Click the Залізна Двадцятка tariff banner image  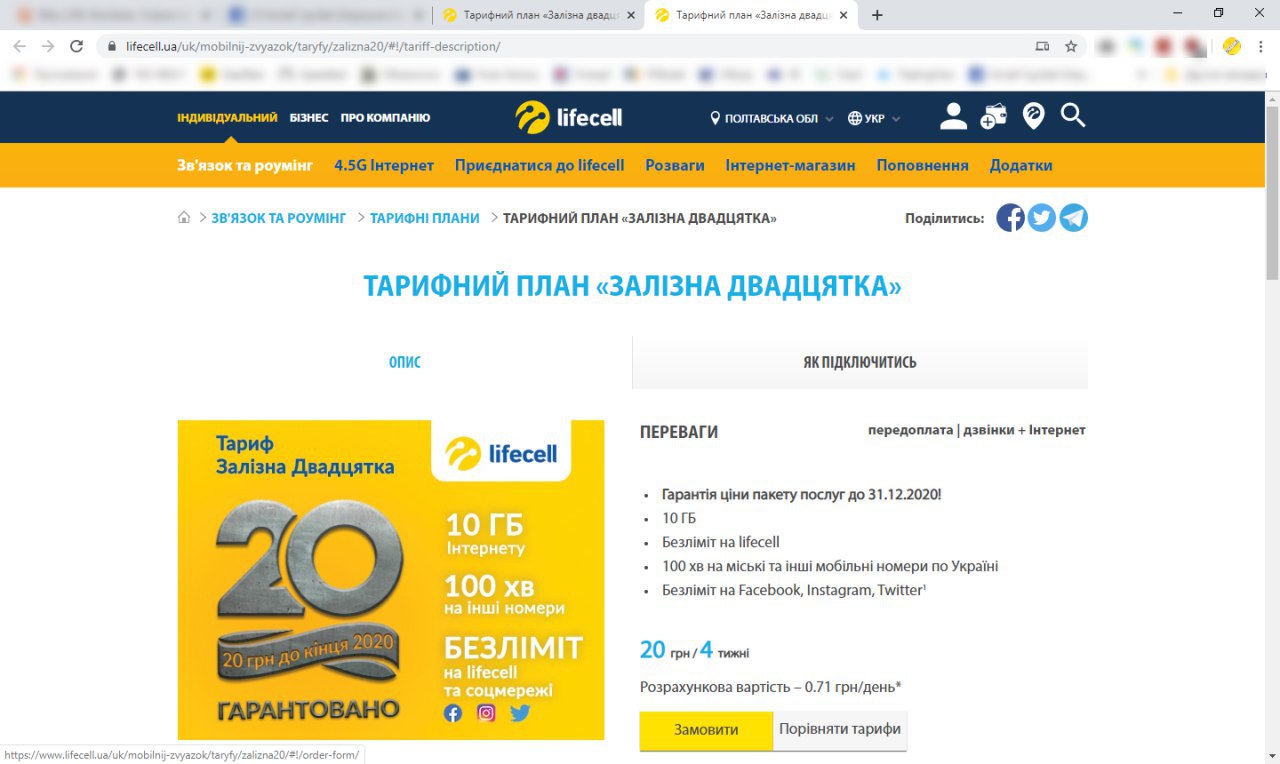391,580
